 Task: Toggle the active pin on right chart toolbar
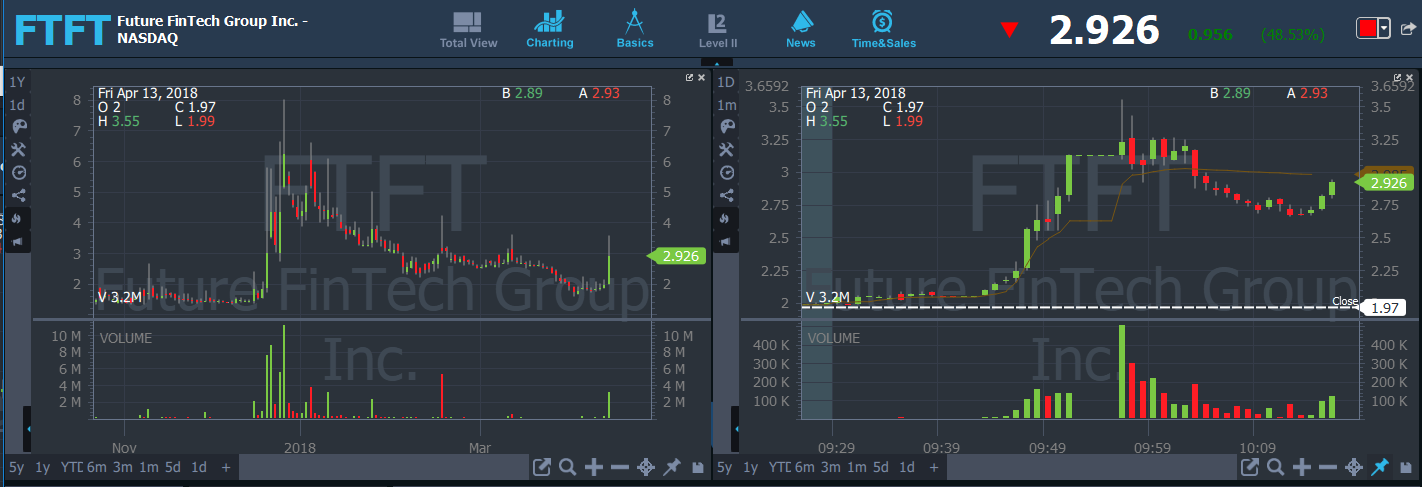coord(1380,467)
